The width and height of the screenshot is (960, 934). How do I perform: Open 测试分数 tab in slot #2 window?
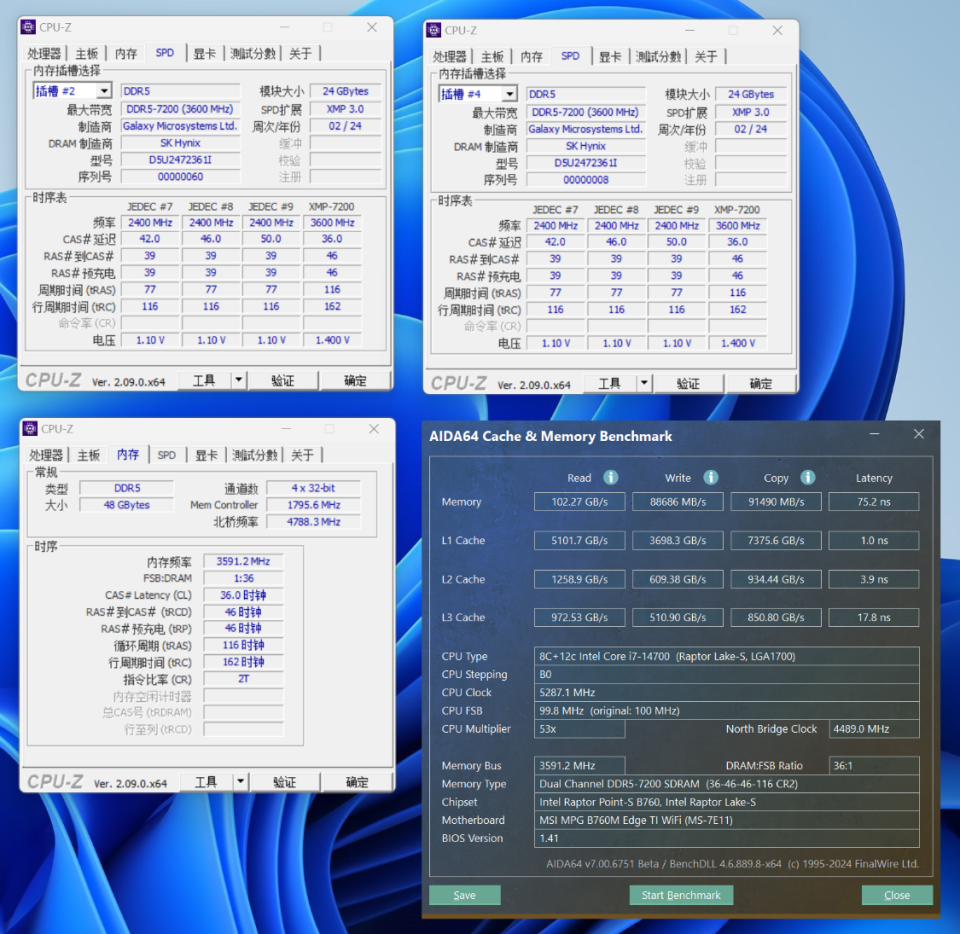(x=253, y=54)
